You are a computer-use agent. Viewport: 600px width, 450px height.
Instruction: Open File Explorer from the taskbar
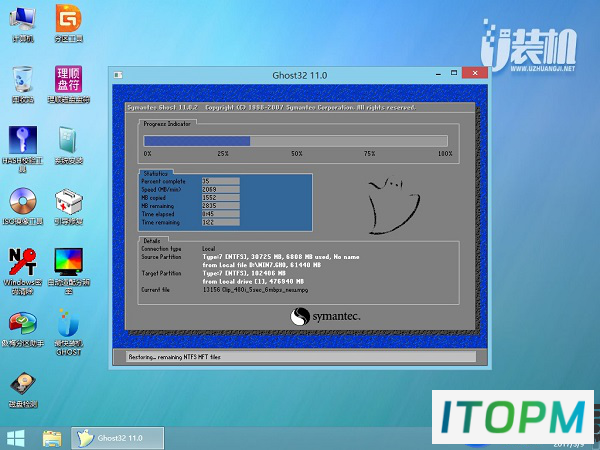52,438
